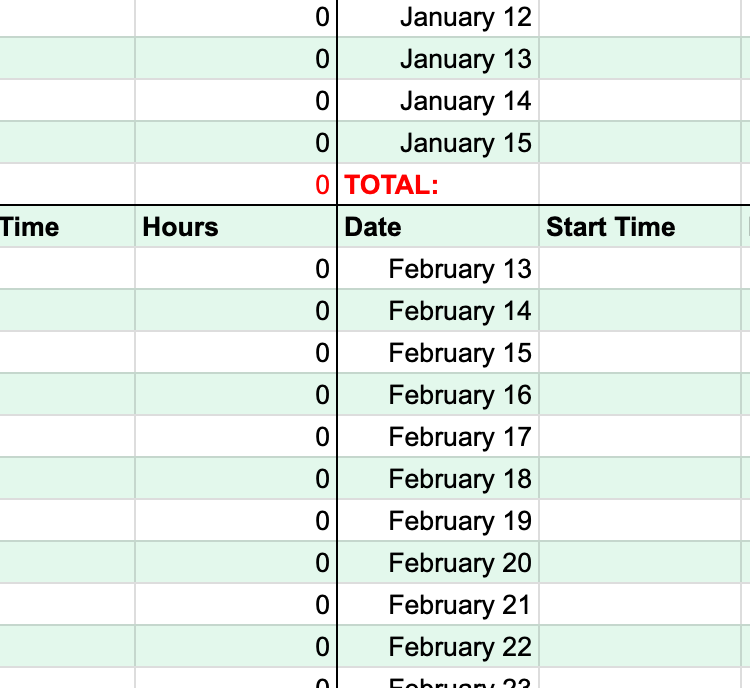Click empty Start Time cell for February 17
This screenshot has height=688, width=750.
coord(642,437)
